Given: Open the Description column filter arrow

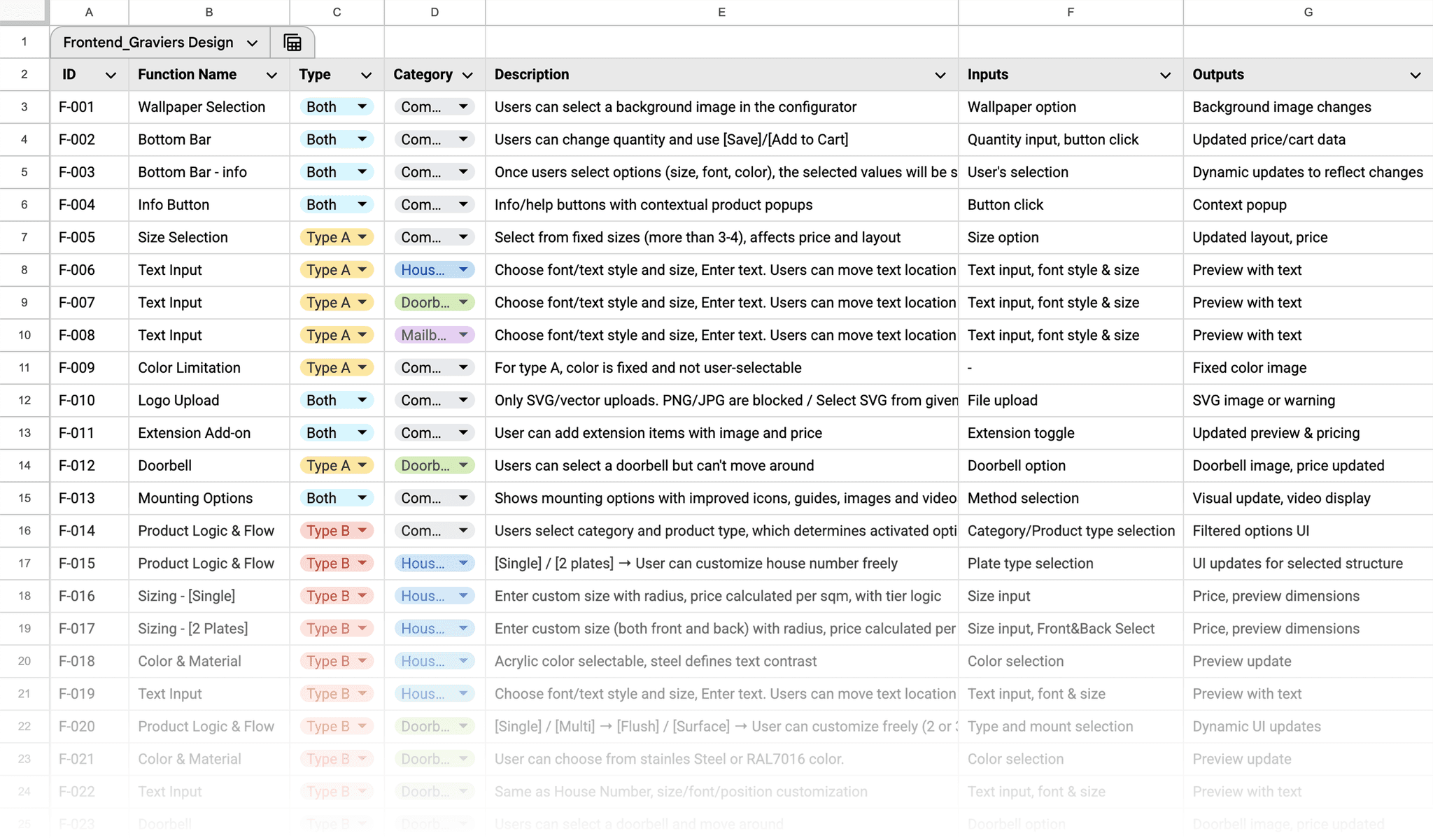Looking at the screenshot, I should (940, 76).
